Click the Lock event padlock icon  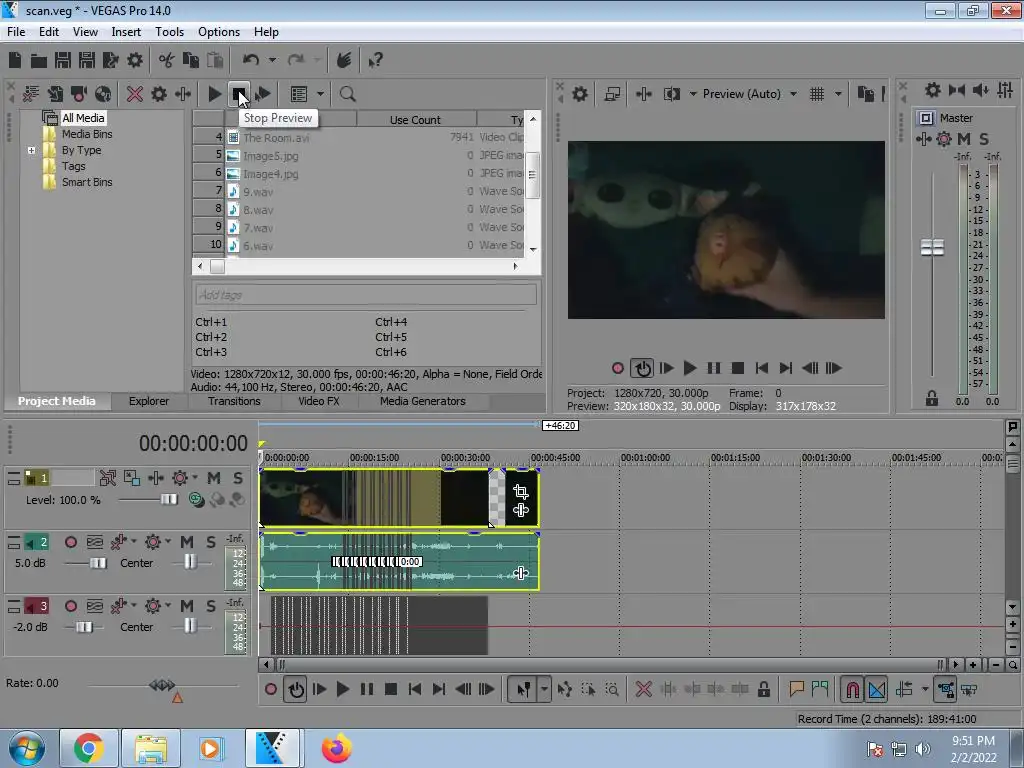[763, 689]
